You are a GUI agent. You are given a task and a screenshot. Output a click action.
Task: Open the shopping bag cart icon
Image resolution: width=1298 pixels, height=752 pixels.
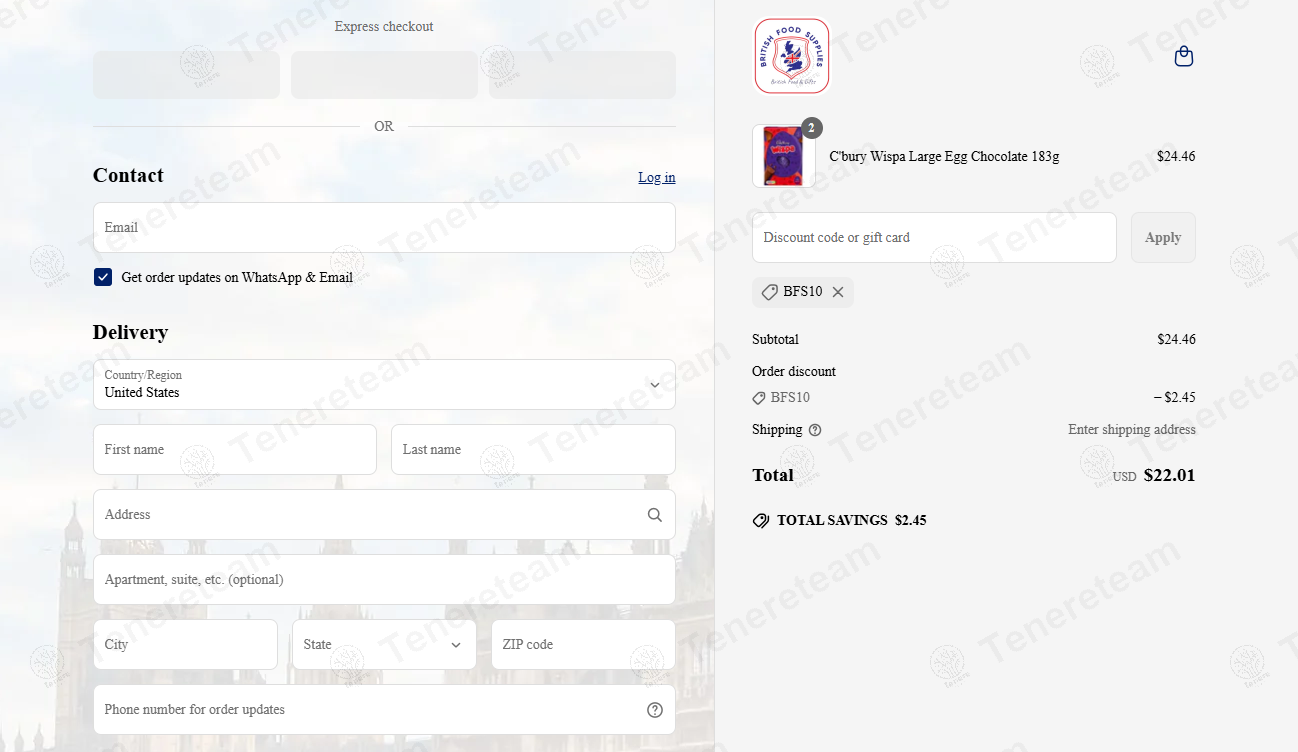coord(1183,56)
